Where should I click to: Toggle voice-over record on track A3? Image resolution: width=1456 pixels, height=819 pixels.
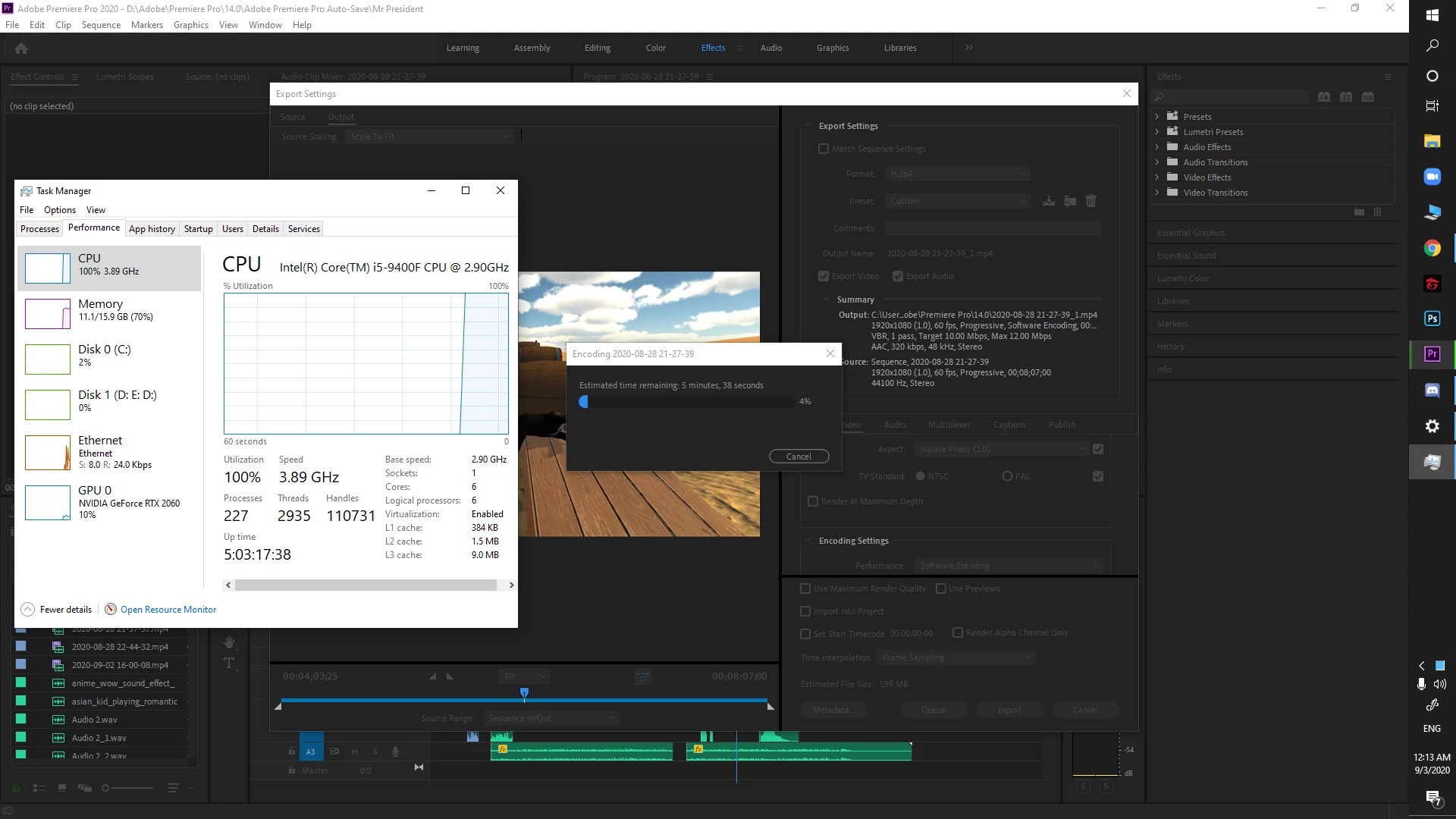[395, 752]
